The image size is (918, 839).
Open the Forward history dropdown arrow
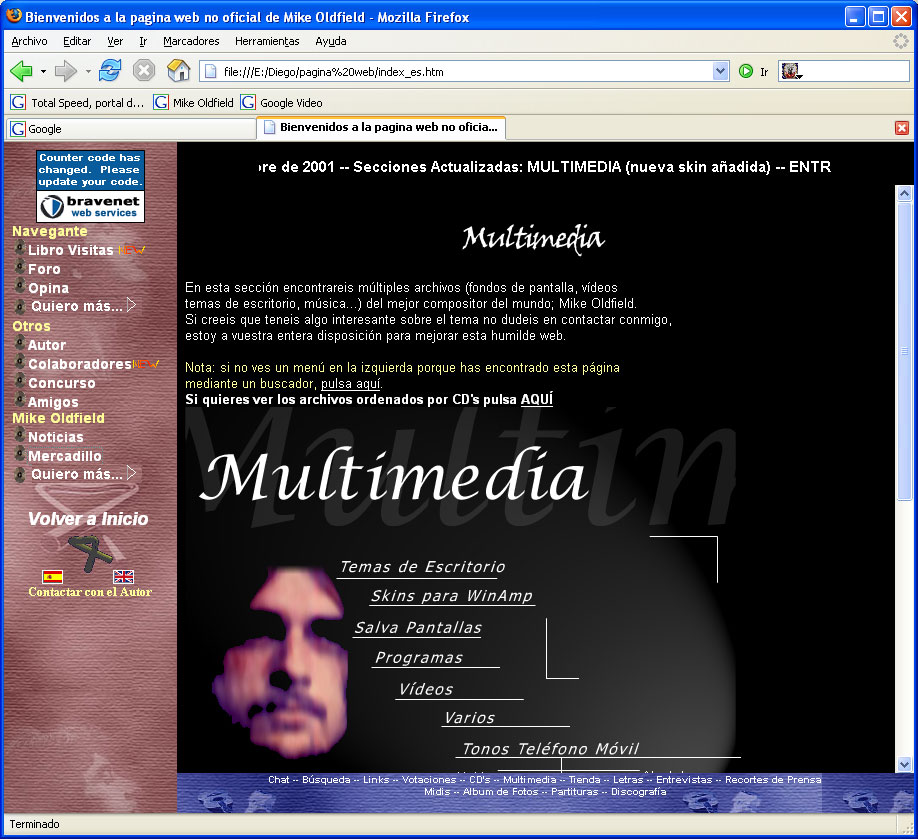[88, 71]
